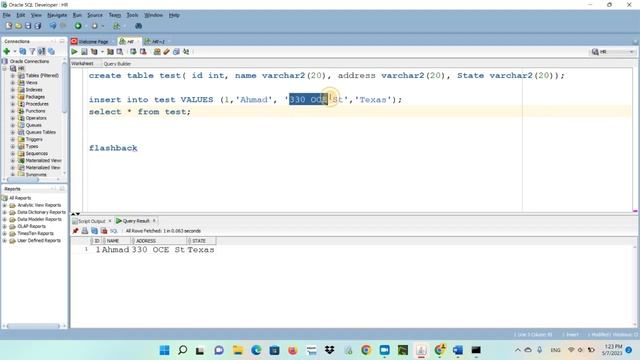Expand the Tables (Filtered) node

pyautogui.click(x=13, y=76)
